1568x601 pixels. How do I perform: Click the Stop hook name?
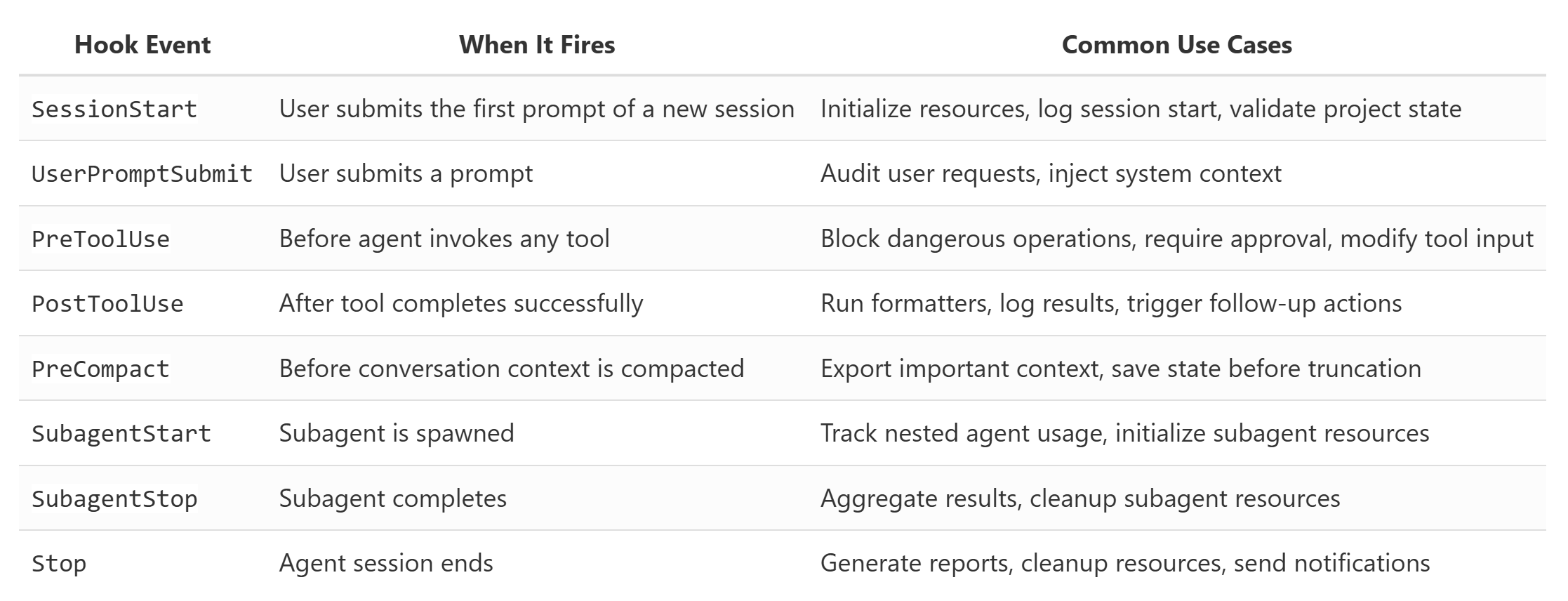click(59, 563)
